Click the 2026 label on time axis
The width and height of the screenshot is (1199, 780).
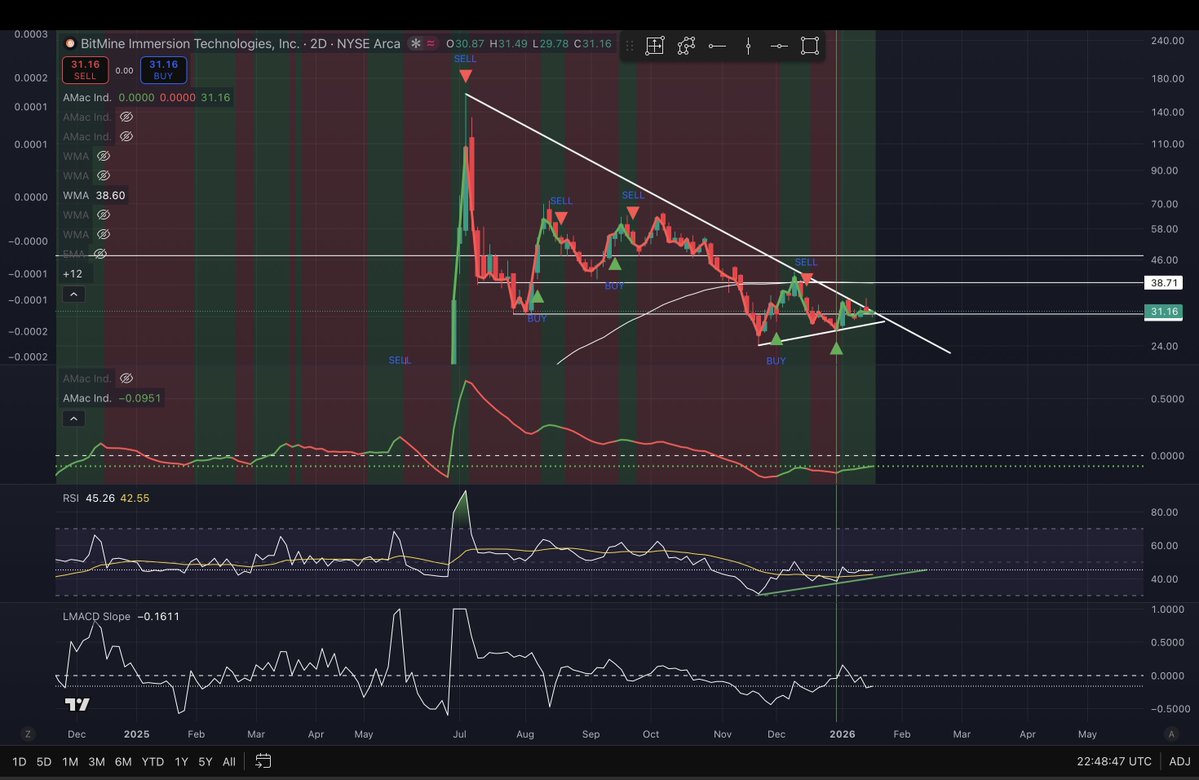[842, 734]
